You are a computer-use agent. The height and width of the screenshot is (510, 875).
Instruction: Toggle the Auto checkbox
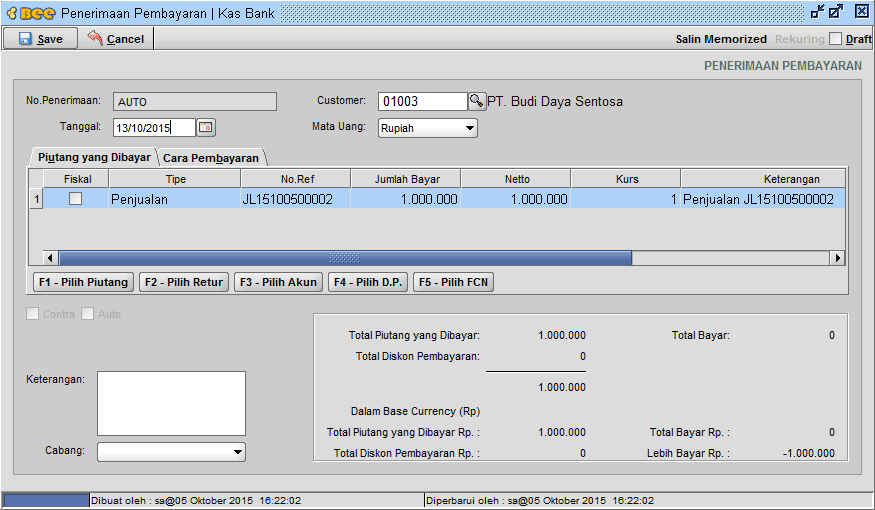tap(87, 314)
